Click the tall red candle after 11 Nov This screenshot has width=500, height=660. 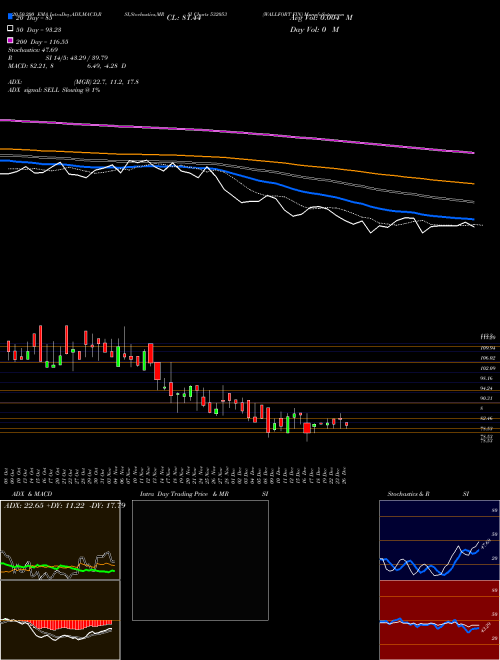151,353
